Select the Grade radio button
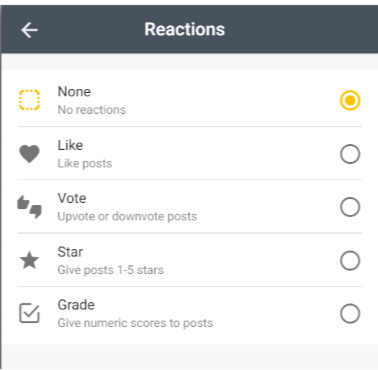This screenshot has height=370, width=378. [350, 314]
